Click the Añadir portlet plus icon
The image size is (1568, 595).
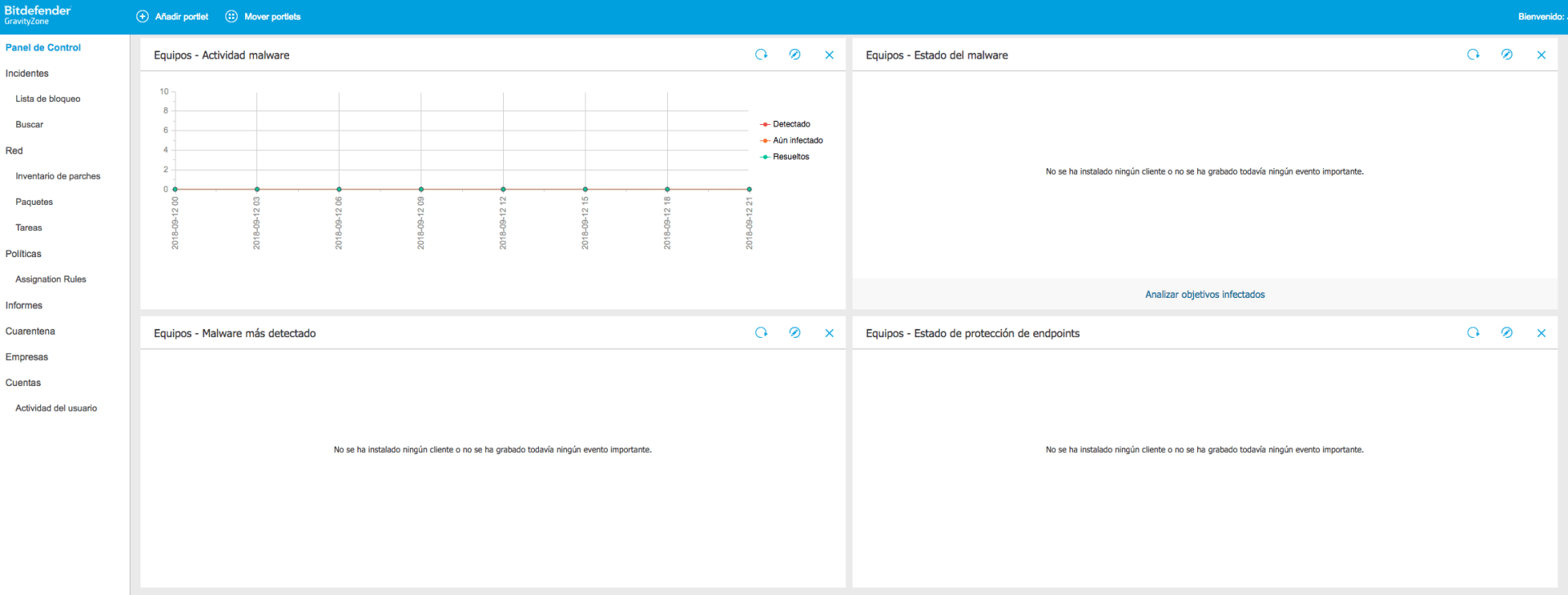point(142,16)
